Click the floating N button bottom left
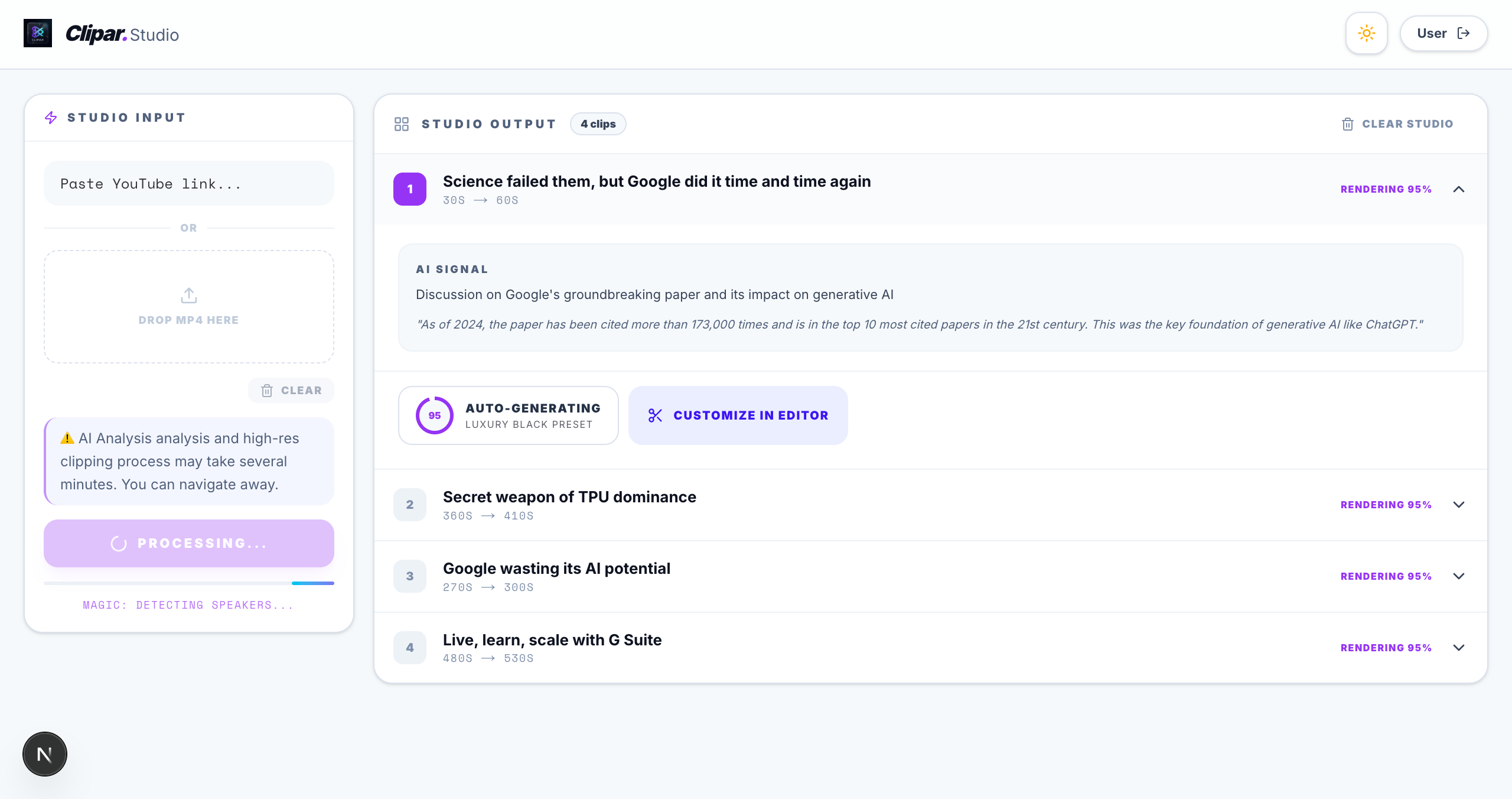The image size is (1512, 799). (x=44, y=753)
